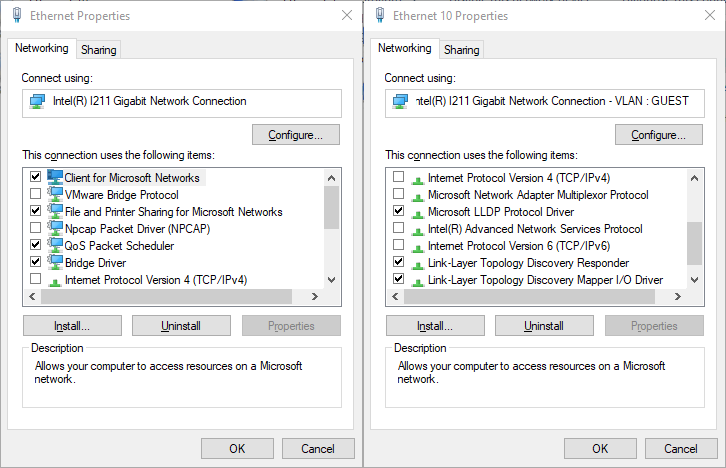Screen dimensions: 726x468
Task: Uncheck Bridge Driver checkbox
Action: click(35, 262)
